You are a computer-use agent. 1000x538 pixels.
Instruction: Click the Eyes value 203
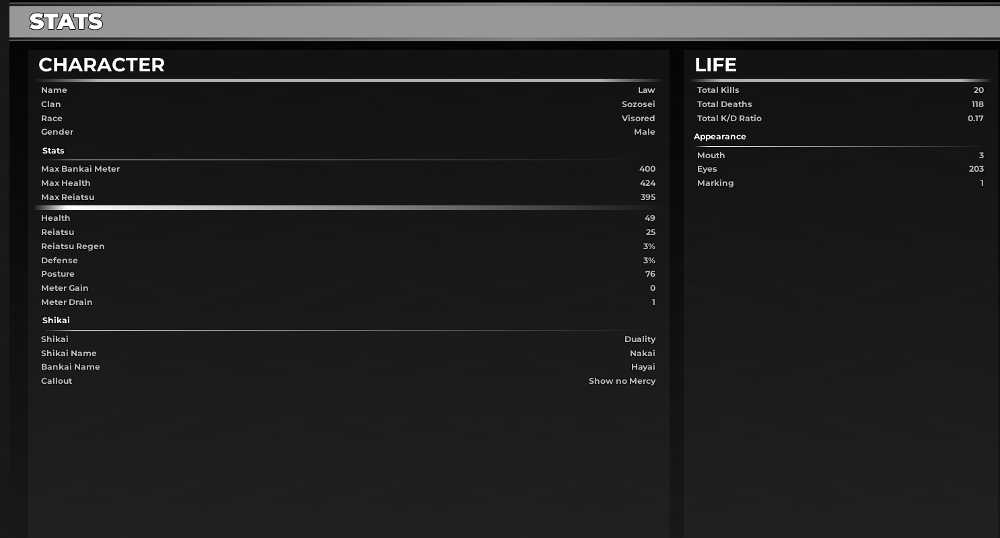click(976, 169)
